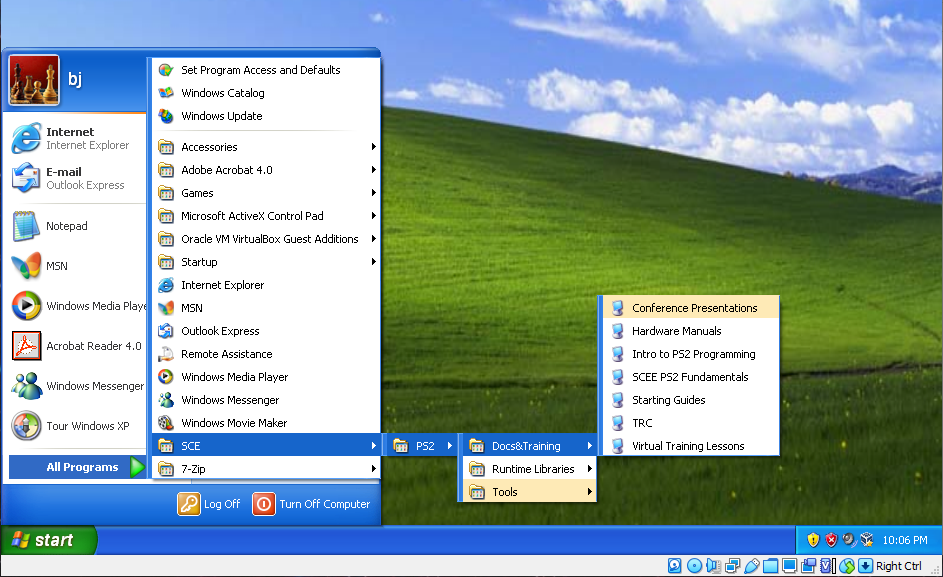Click the bj user account chess picture
This screenshot has height=577, width=943.
click(34, 80)
